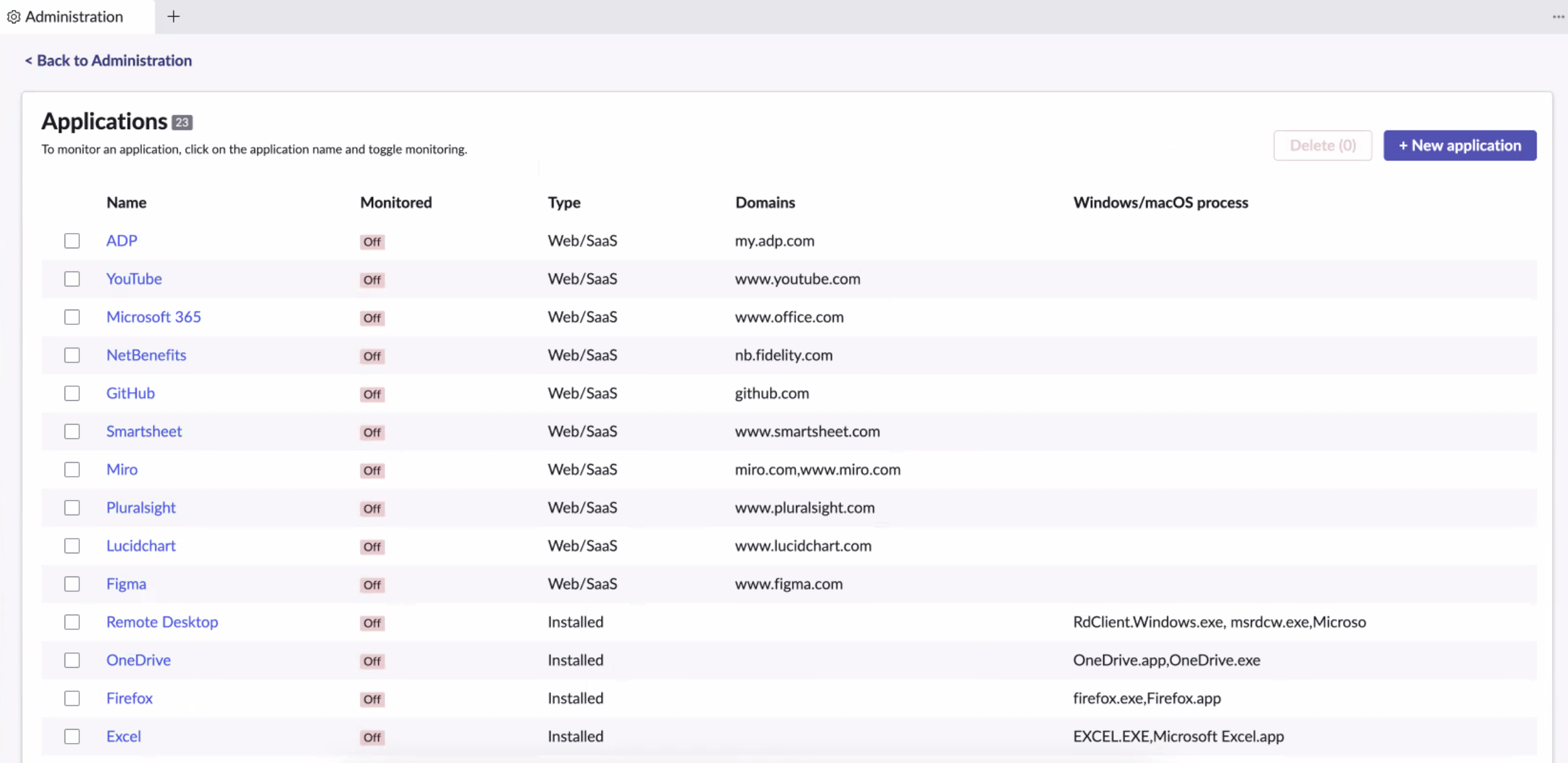Check the Miro row checkbox
1568x763 pixels.
[72, 469]
